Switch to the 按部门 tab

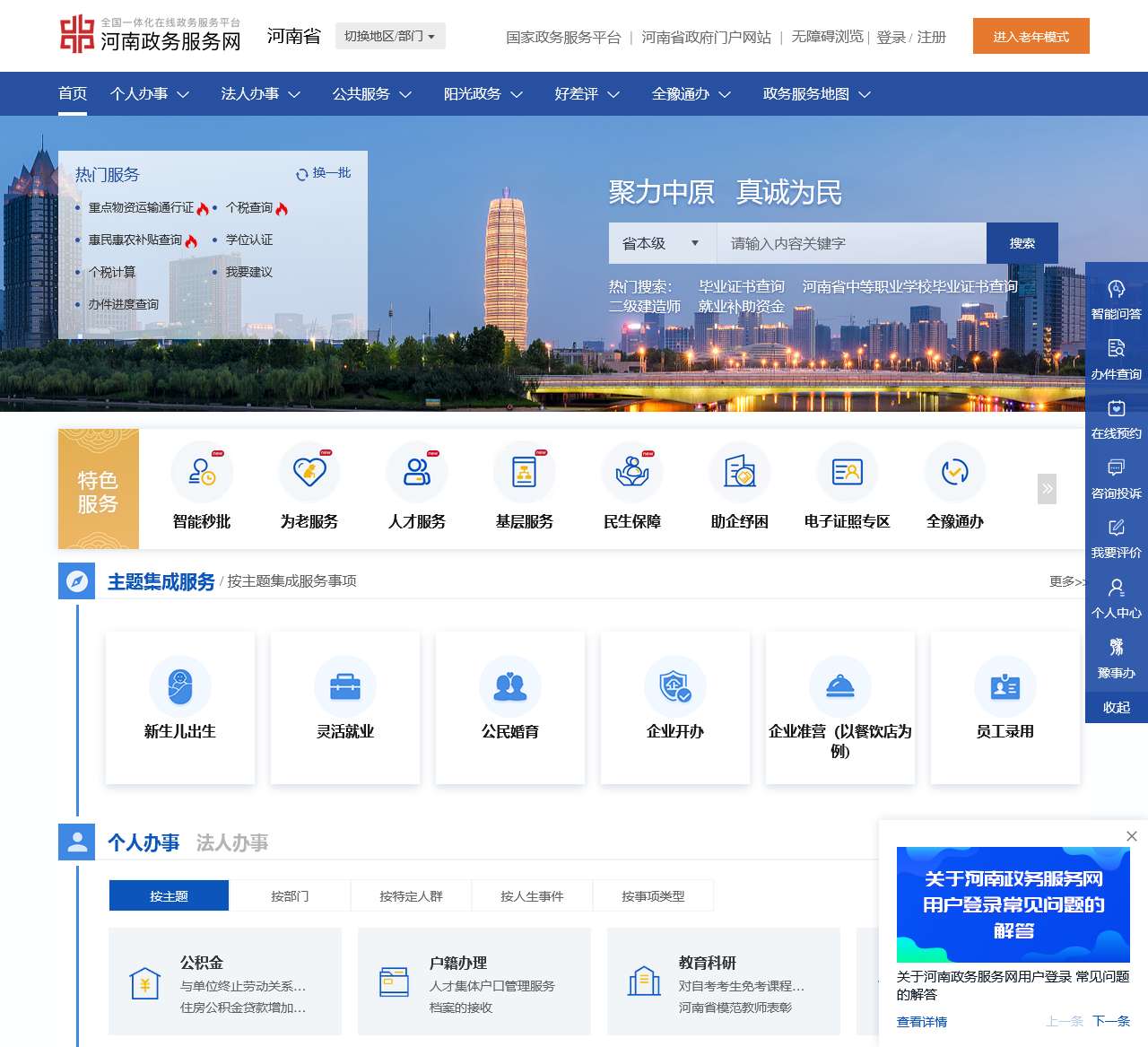[289, 895]
